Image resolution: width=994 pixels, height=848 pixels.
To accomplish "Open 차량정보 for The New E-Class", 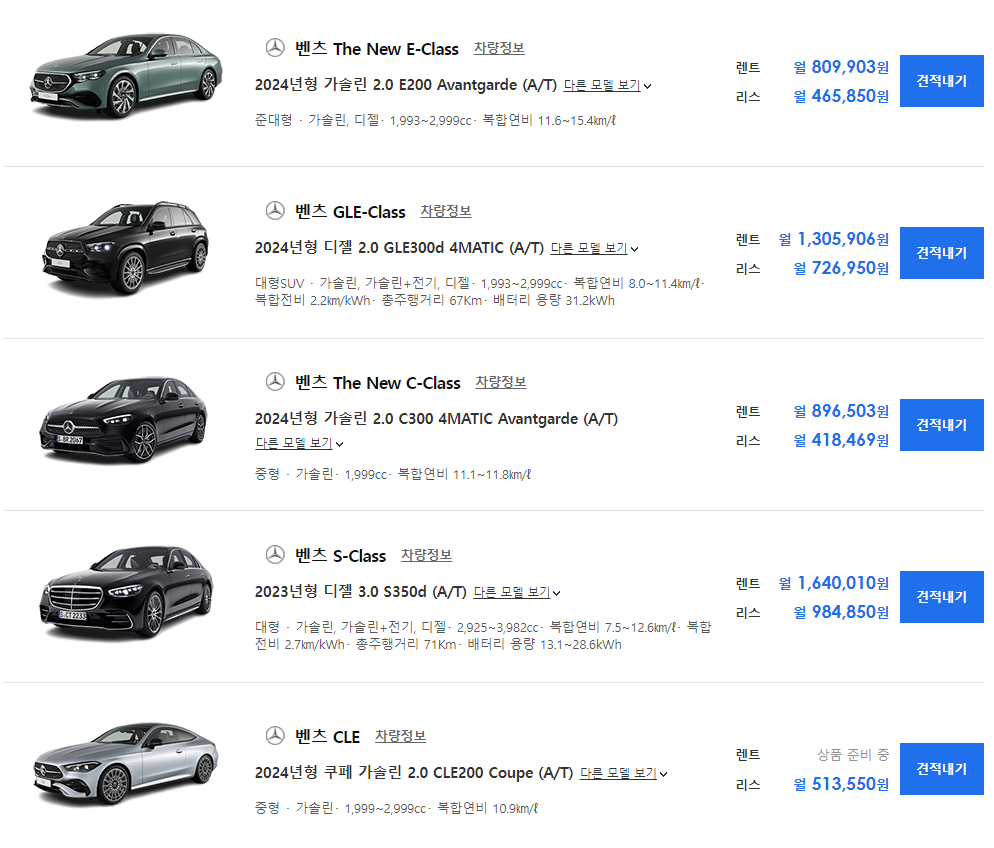I will coord(498,48).
